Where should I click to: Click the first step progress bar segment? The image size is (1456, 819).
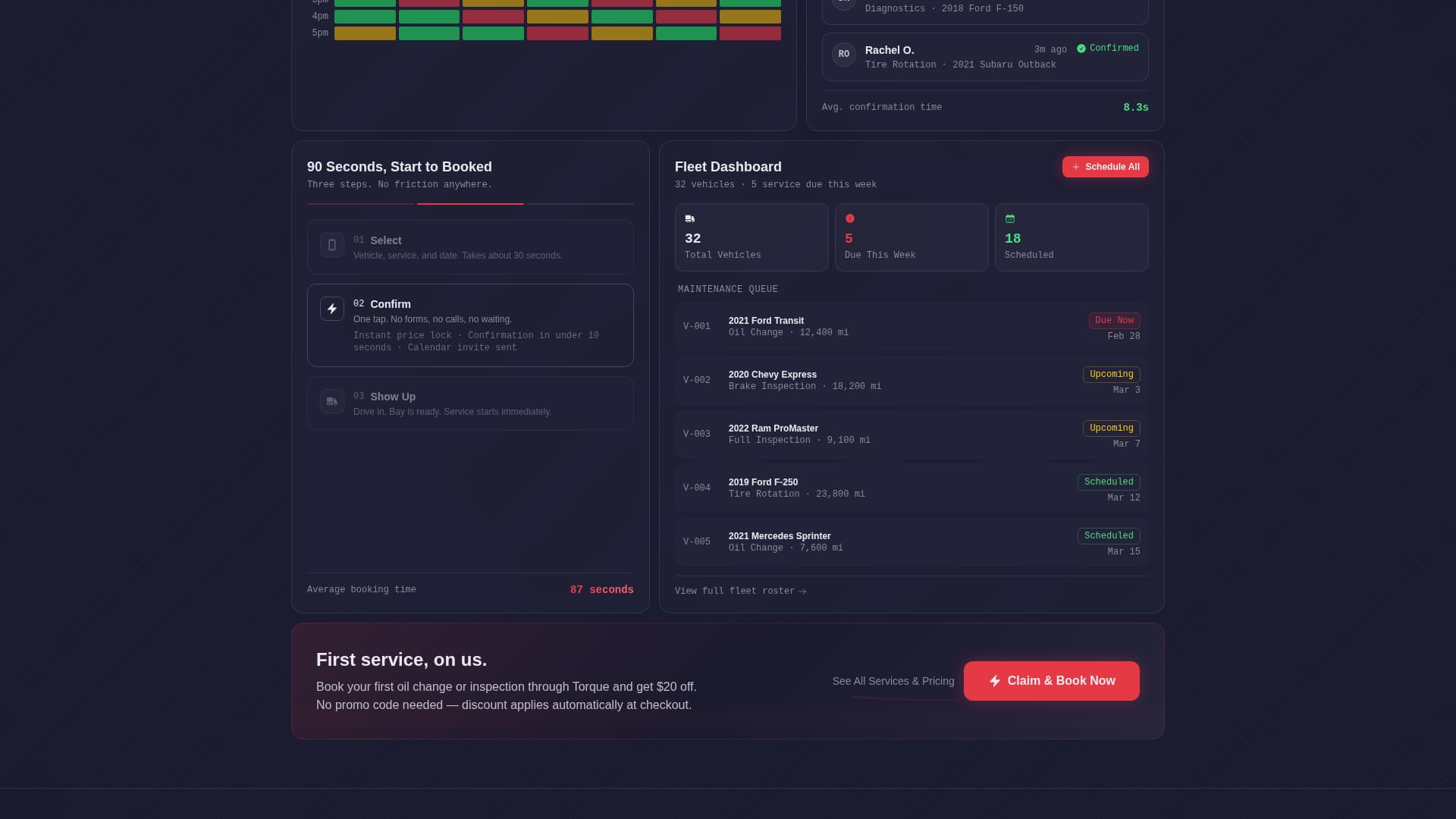click(360, 204)
